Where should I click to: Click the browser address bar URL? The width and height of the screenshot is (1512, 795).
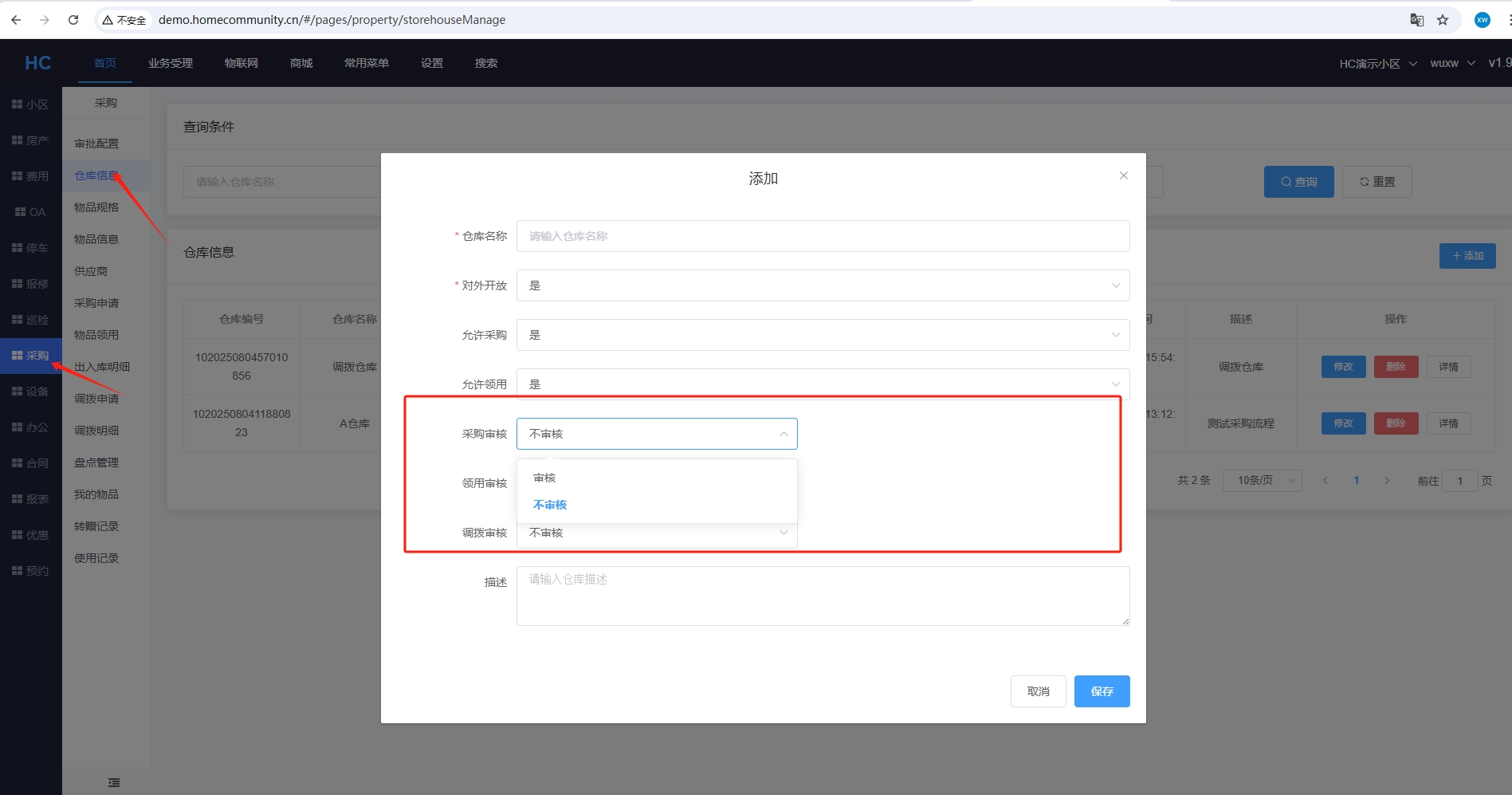[x=332, y=20]
